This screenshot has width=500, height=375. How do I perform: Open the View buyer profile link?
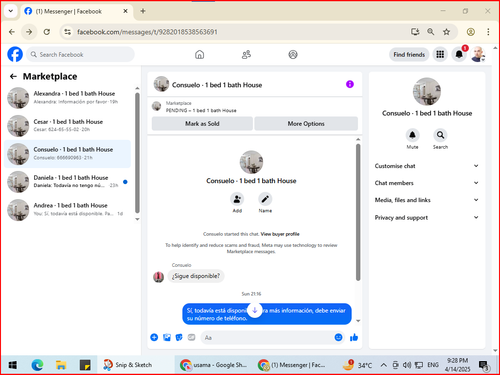(280, 234)
